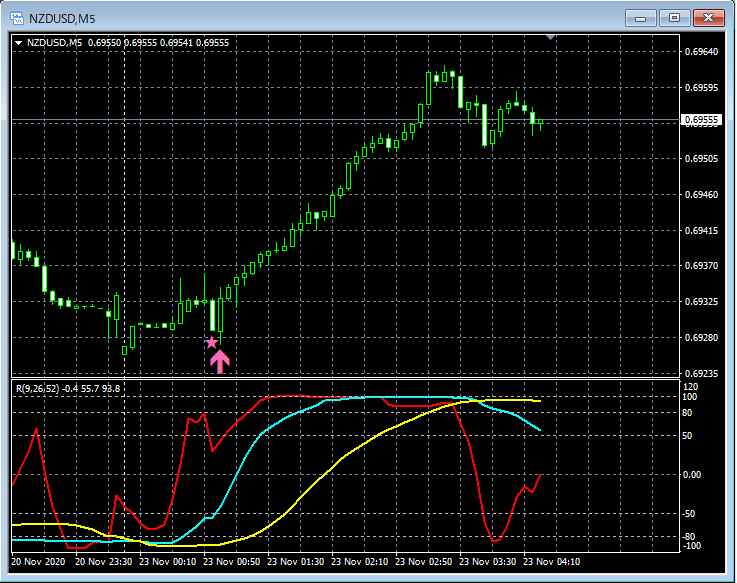Open the NZDUSD,M5 chart dropdown triangle
Screen dimensions: 737x583
(18, 43)
